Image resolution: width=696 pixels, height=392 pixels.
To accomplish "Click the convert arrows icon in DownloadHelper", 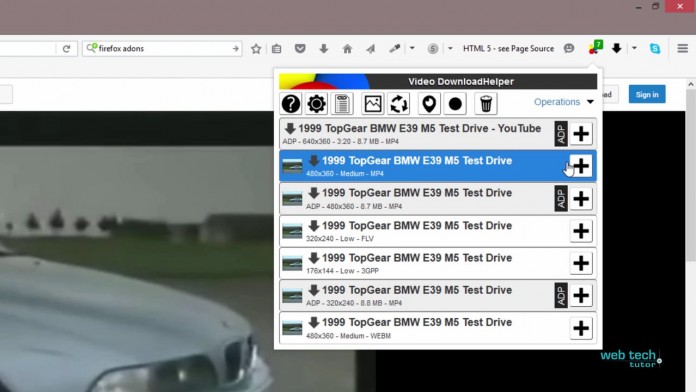I will coord(399,104).
